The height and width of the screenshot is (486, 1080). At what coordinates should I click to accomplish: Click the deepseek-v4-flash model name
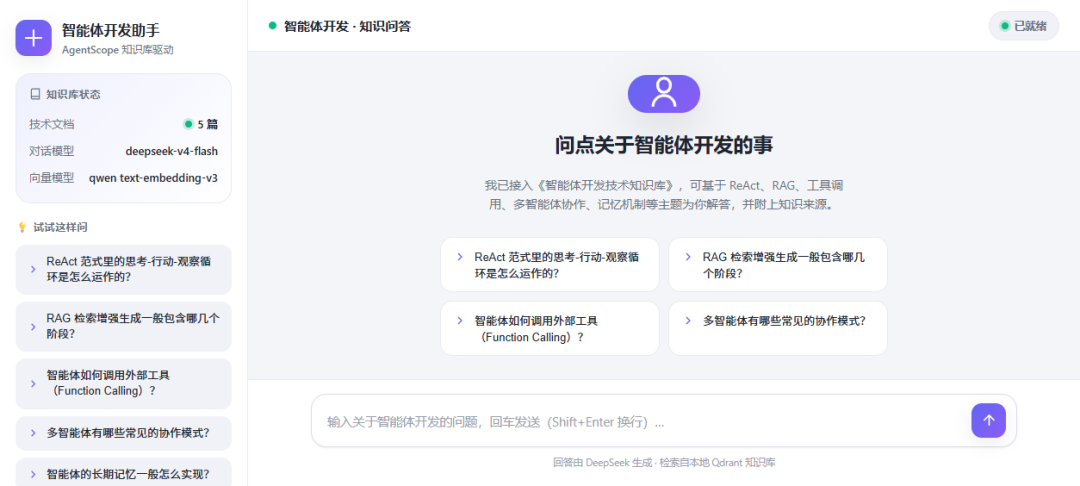pos(172,151)
